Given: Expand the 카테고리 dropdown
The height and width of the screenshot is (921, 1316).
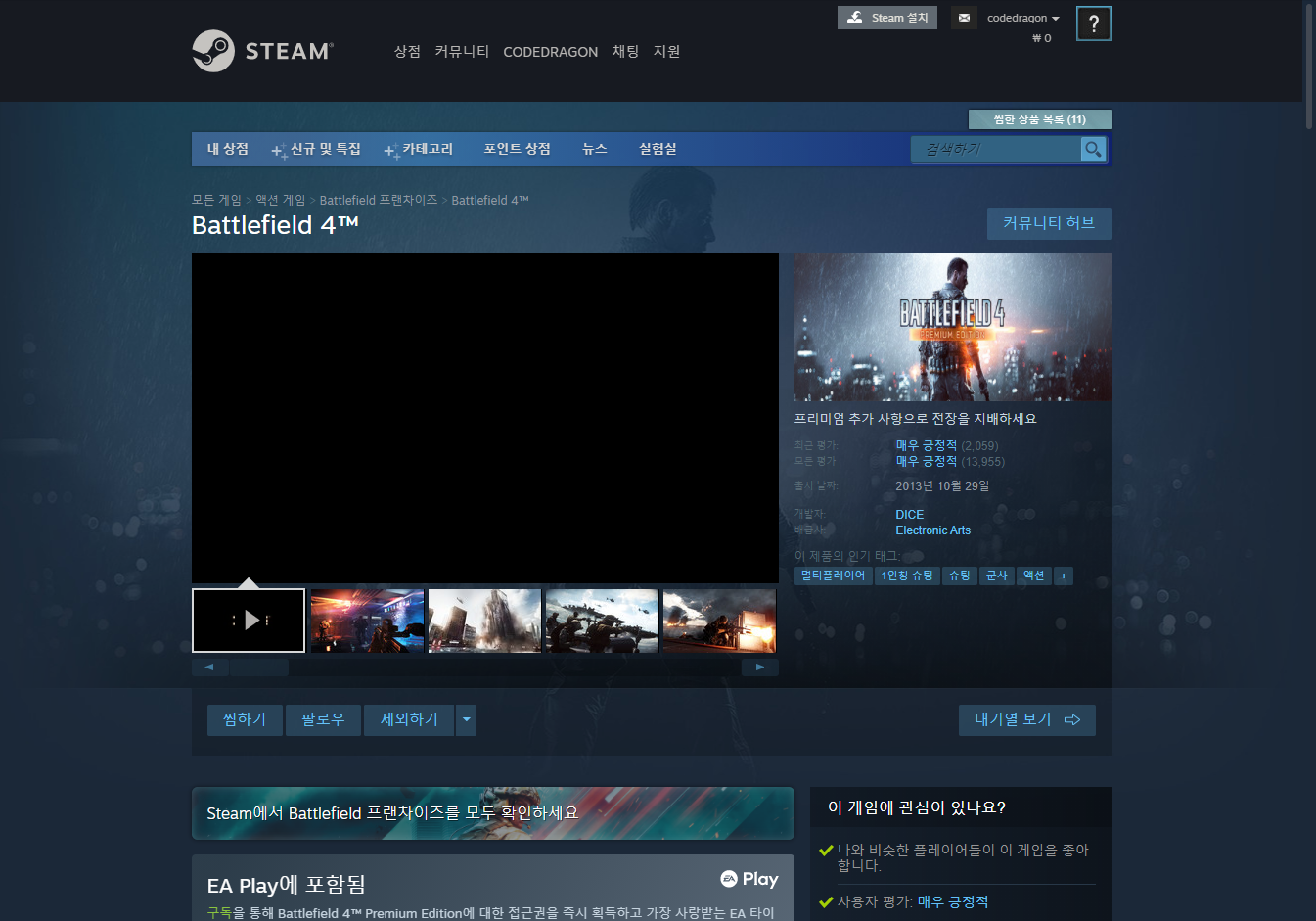Looking at the screenshot, I should [420, 149].
